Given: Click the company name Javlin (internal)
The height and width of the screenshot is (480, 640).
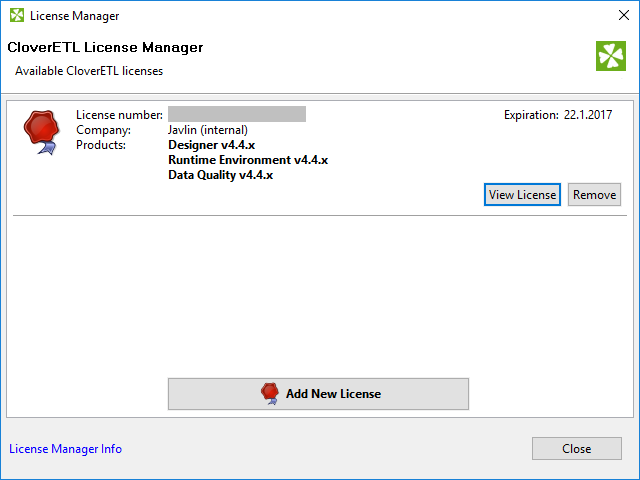Looking at the screenshot, I should (x=208, y=130).
